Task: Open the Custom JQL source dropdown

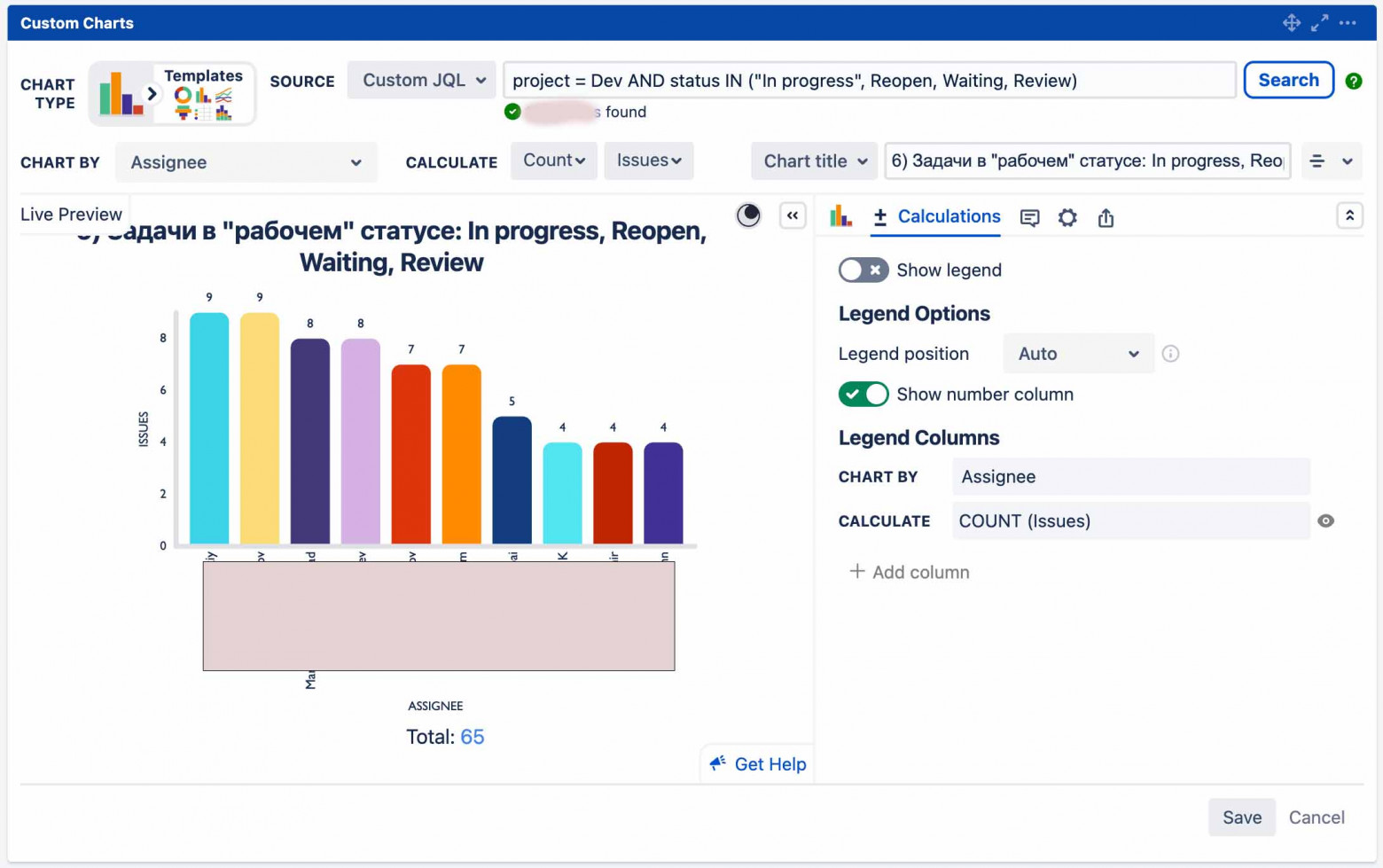Action: pyautogui.click(x=422, y=81)
